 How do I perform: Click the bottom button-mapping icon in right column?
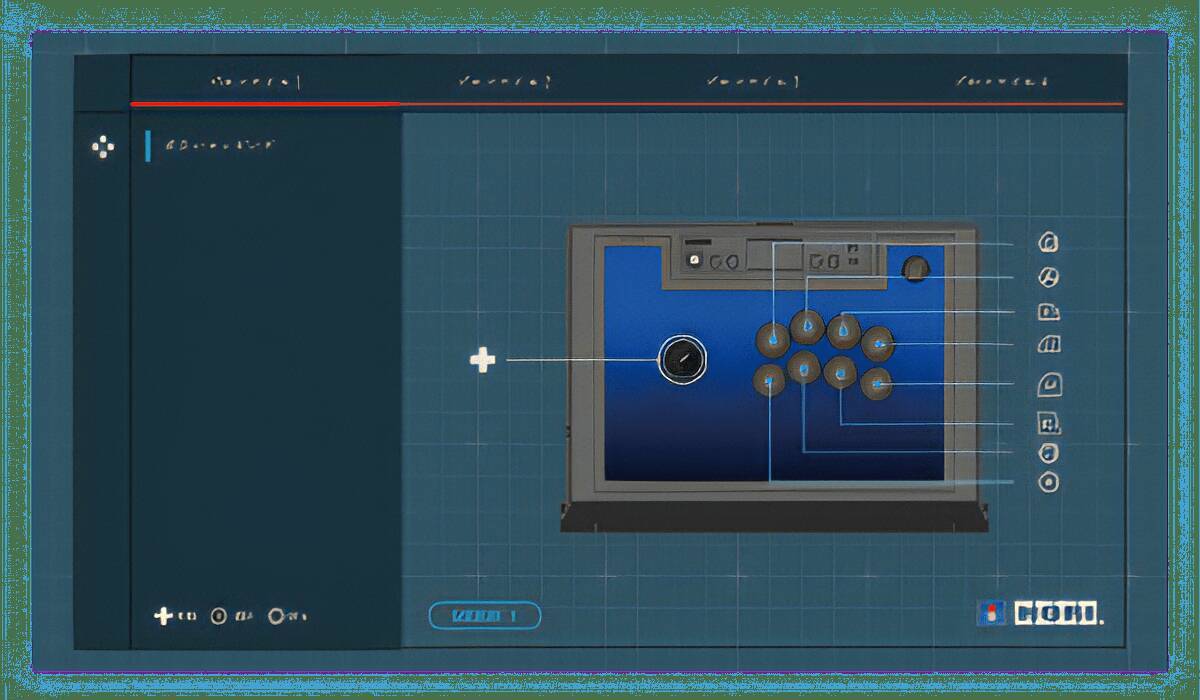click(x=1048, y=483)
